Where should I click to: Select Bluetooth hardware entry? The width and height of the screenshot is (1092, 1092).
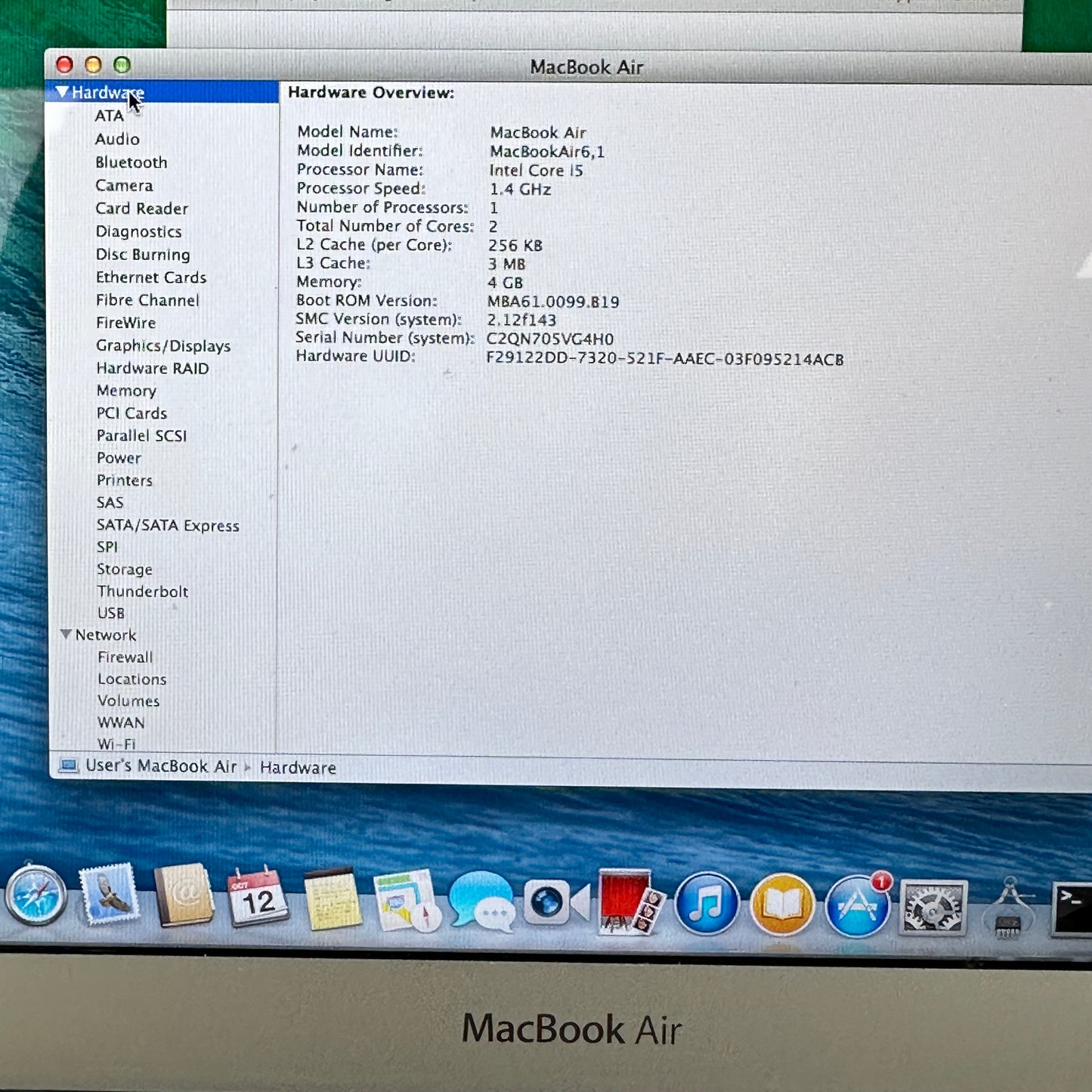[131, 162]
